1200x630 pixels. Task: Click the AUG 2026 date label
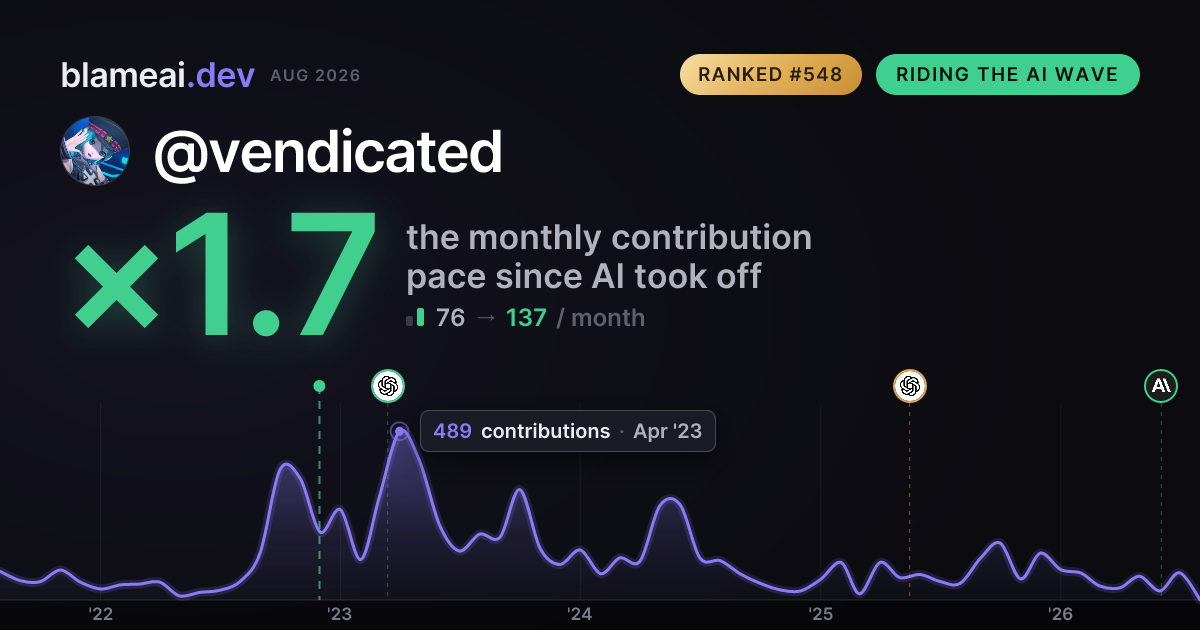315,76
